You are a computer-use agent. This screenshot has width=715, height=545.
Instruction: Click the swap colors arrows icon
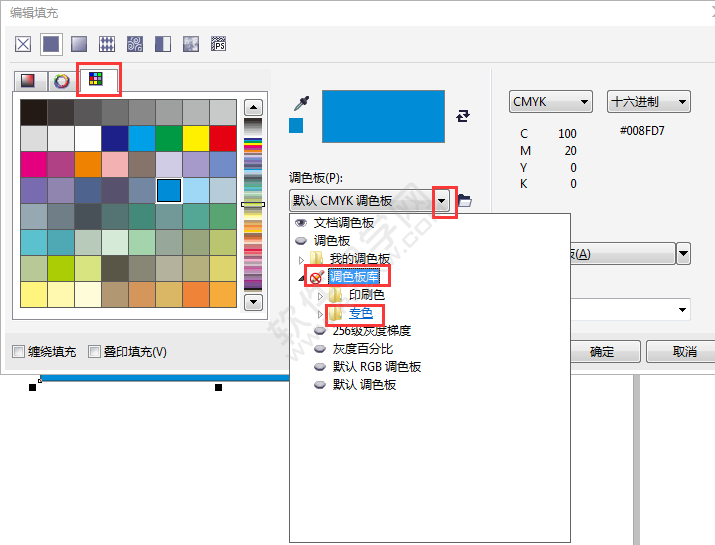(x=463, y=116)
